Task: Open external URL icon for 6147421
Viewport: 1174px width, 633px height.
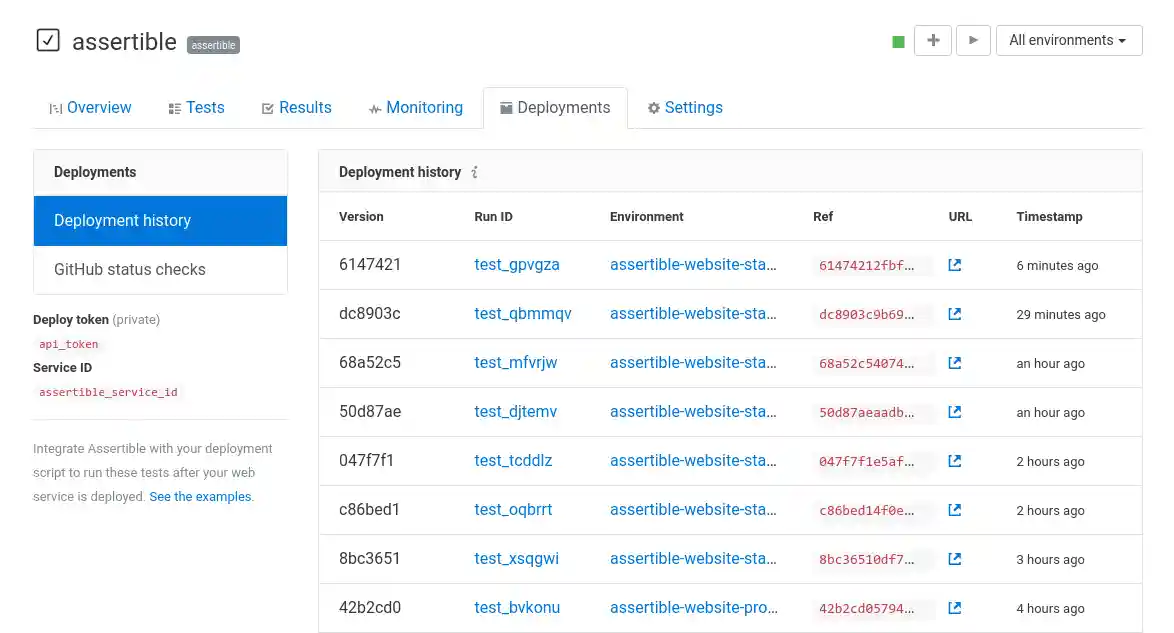Action: [x=955, y=265]
